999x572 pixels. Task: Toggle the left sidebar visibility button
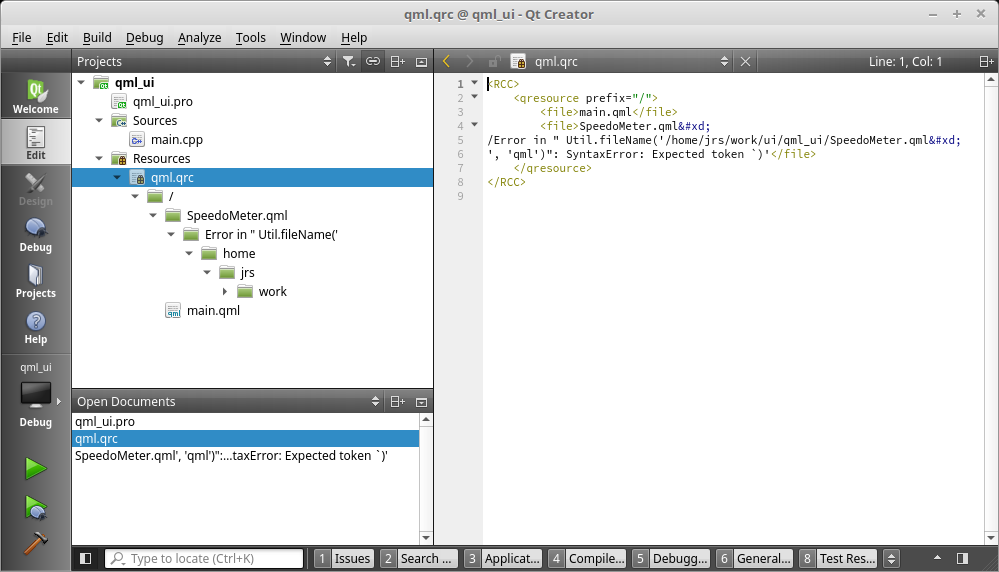[x=86, y=558]
